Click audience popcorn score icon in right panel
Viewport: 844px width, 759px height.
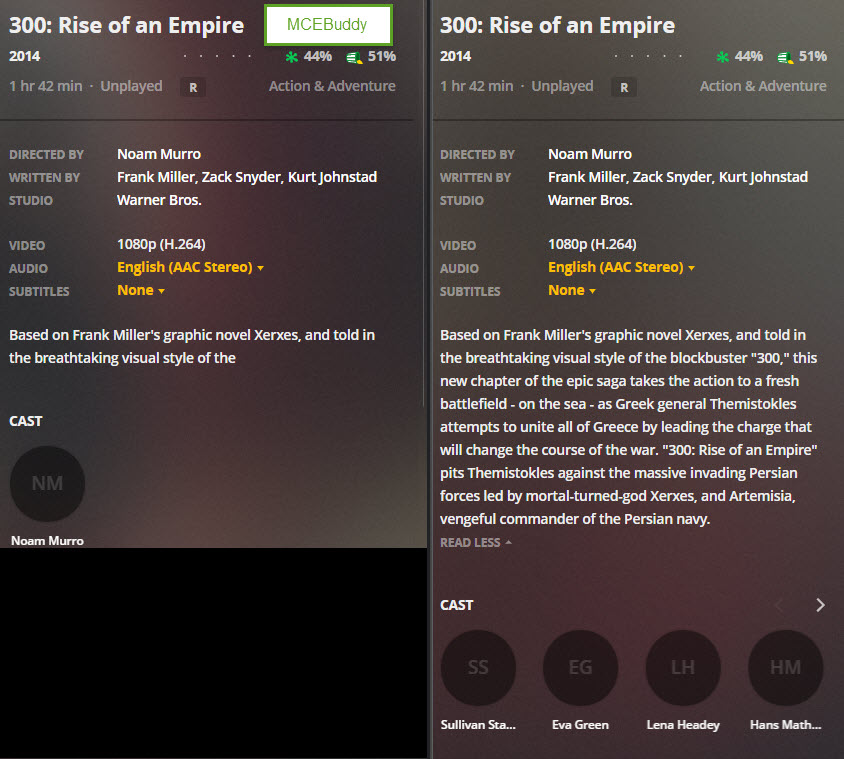pyautogui.click(x=786, y=57)
